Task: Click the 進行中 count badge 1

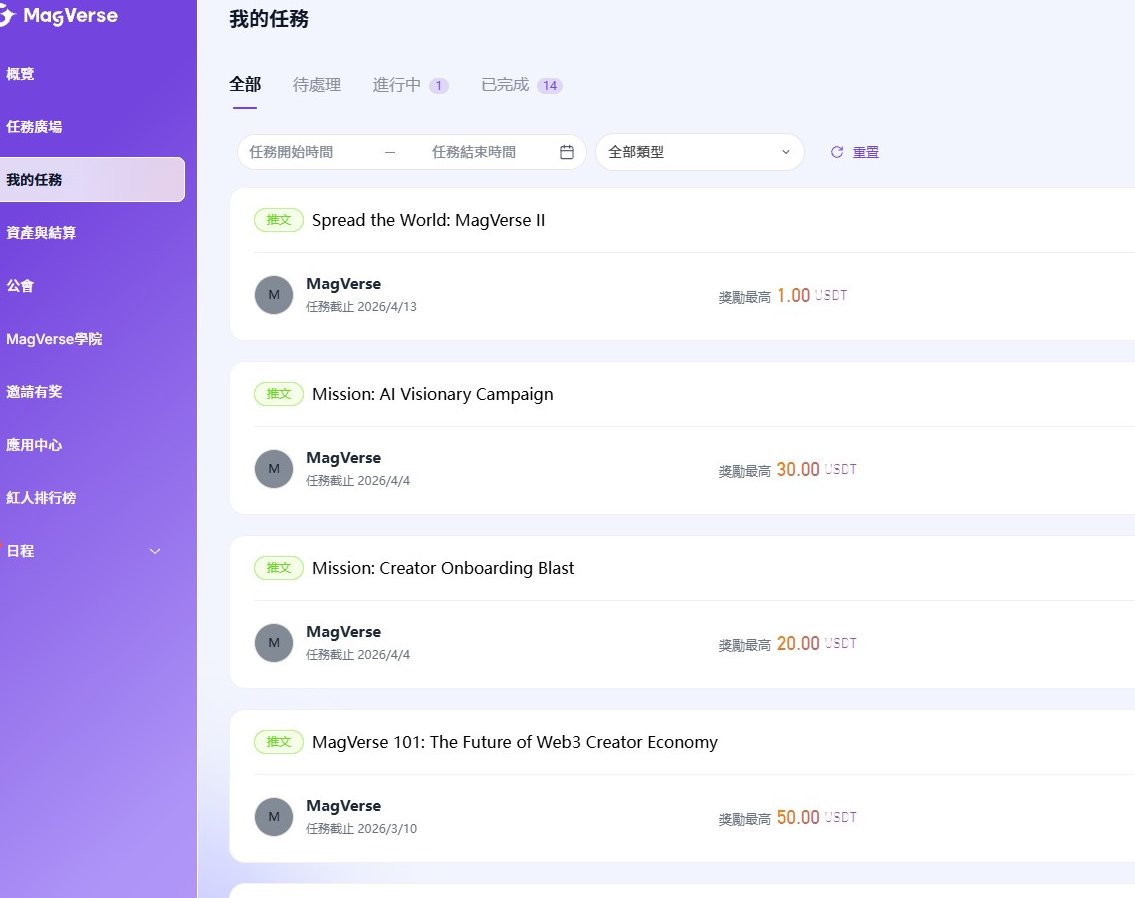Action: pyautogui.click(x=439, y=86)
